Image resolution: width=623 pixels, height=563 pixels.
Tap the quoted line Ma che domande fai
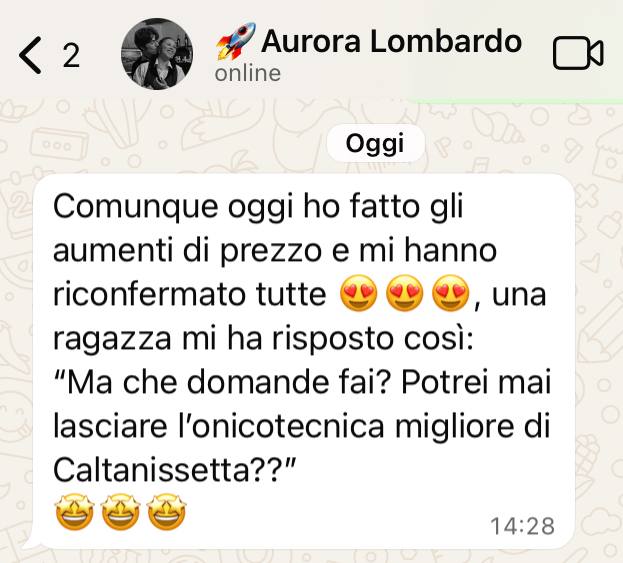click(x=221, y=382)
